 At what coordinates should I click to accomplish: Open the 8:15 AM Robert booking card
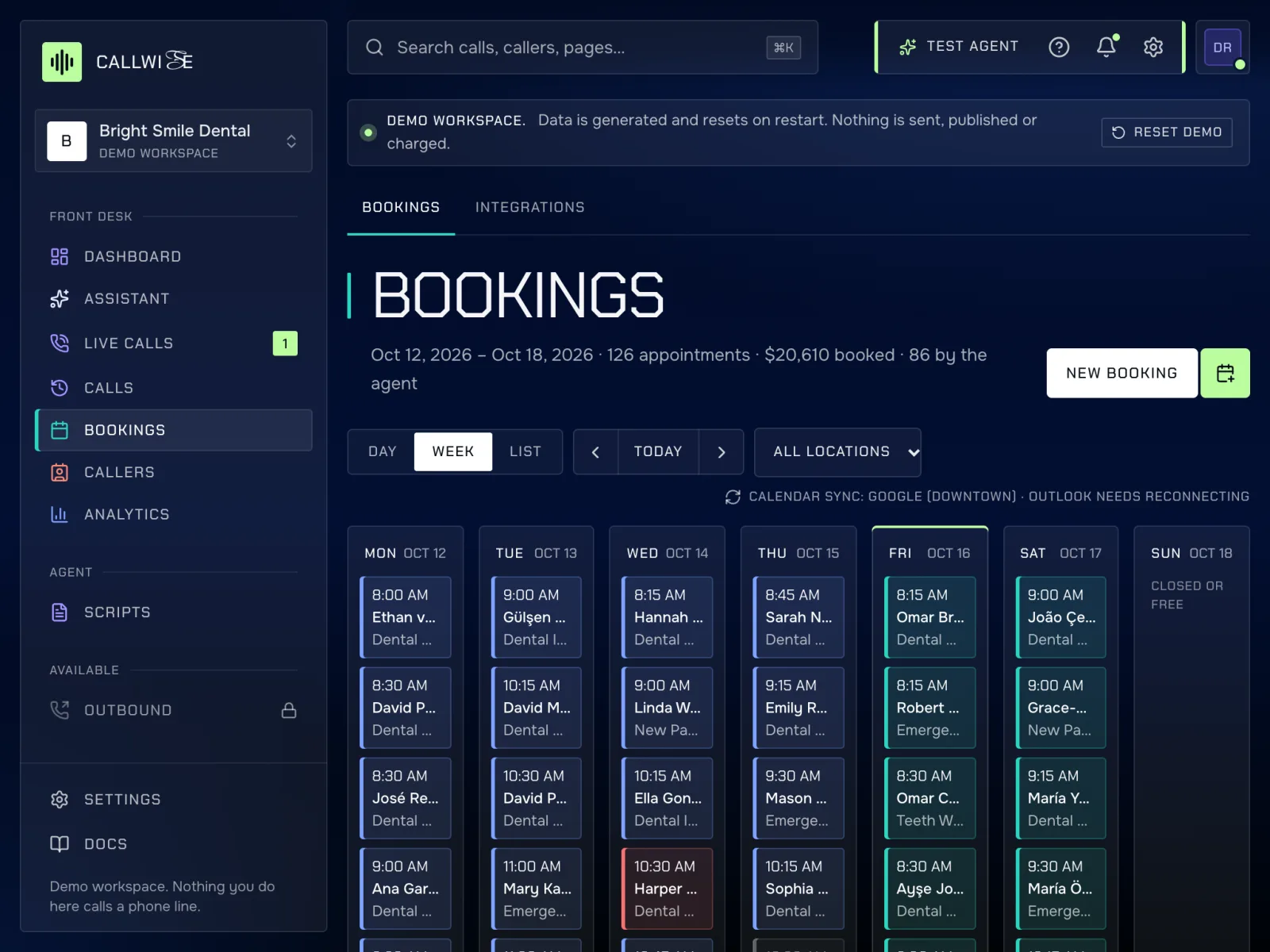click(x=930, y=708)
